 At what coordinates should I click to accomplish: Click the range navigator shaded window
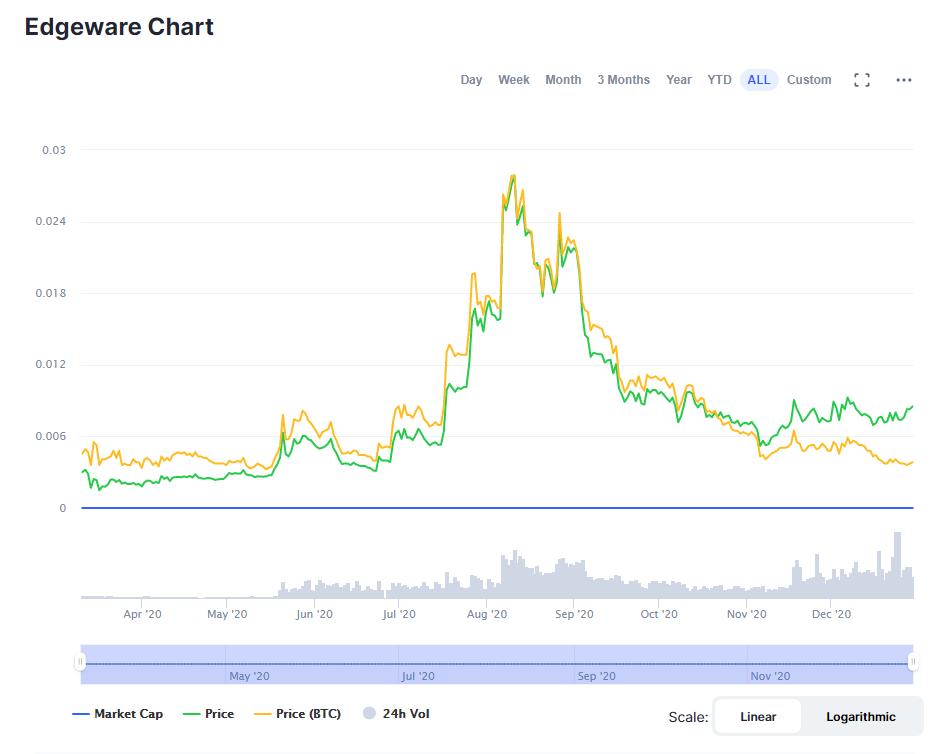[496, 664]
